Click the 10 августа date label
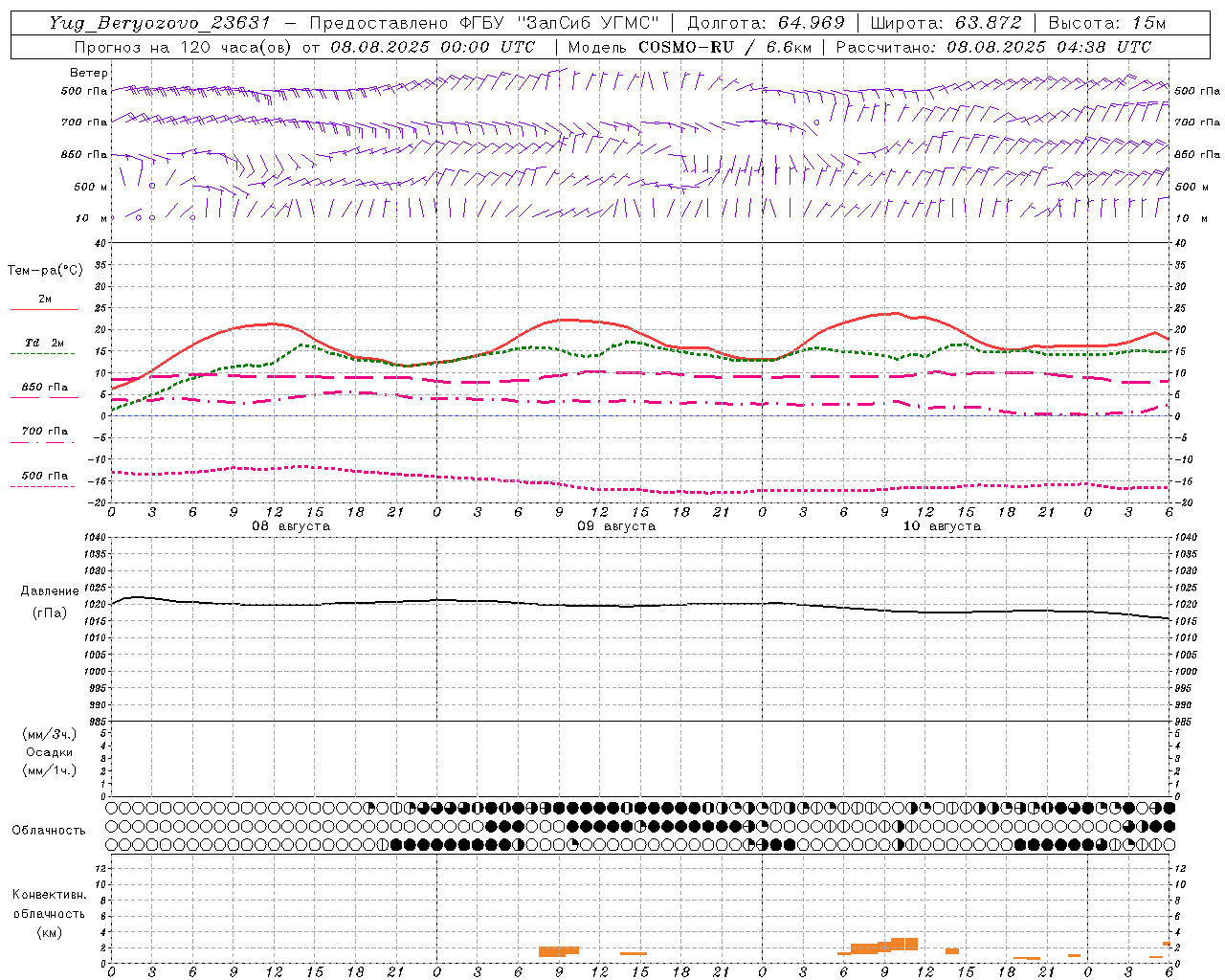The height and width of the screenshot is (980, 1225). click(x=942, y=526)
